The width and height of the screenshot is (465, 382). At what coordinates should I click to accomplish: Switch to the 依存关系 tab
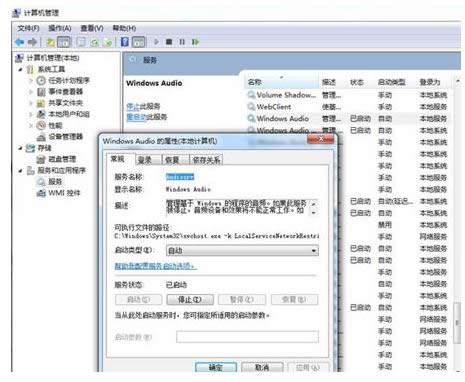click(206, 160)
